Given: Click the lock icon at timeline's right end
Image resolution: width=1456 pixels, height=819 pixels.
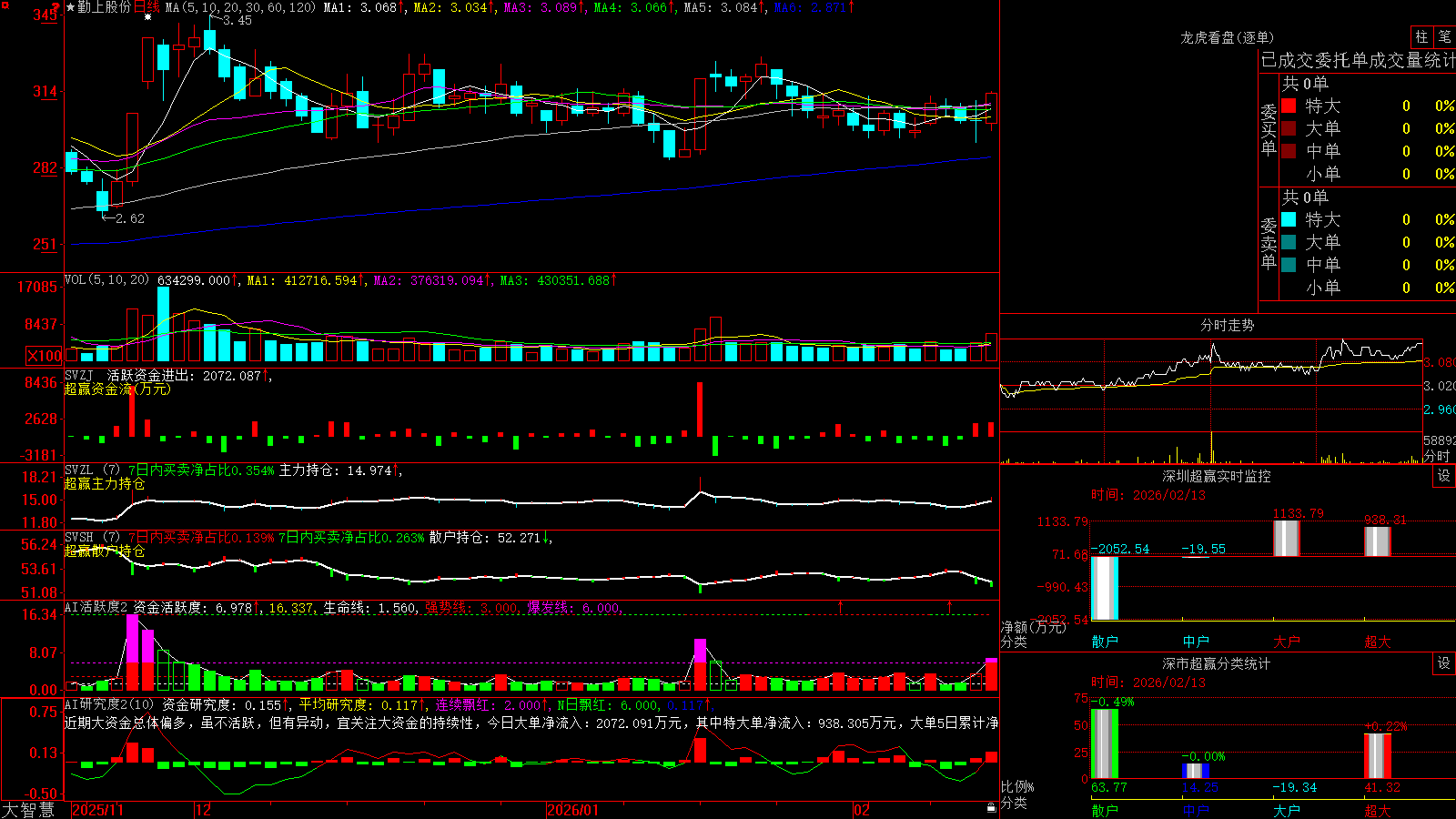Looking at the screenshot, I should point(991,808).
